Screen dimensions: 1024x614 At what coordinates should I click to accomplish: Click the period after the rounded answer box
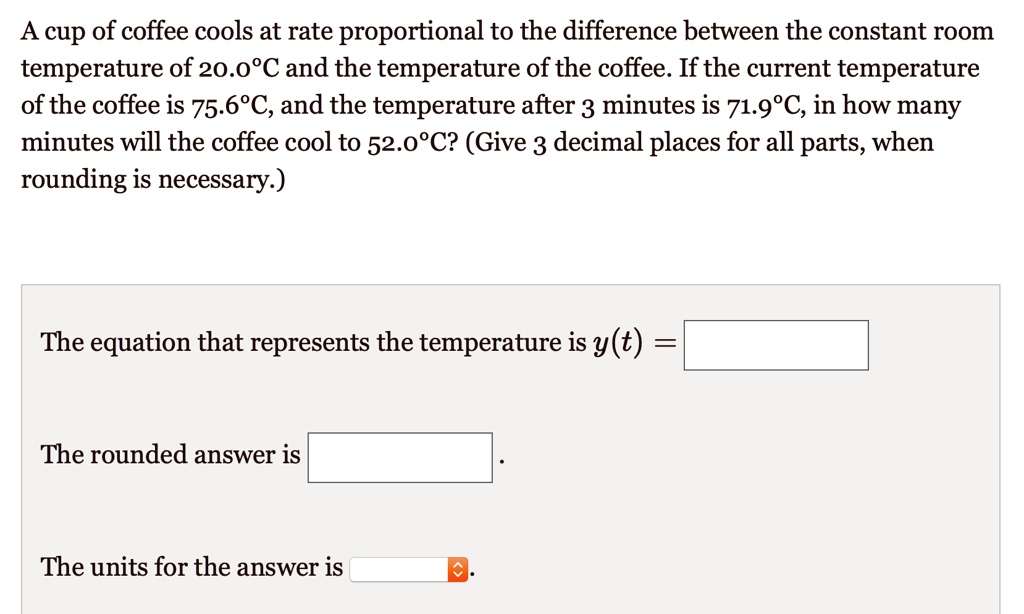tap(500, 463)
